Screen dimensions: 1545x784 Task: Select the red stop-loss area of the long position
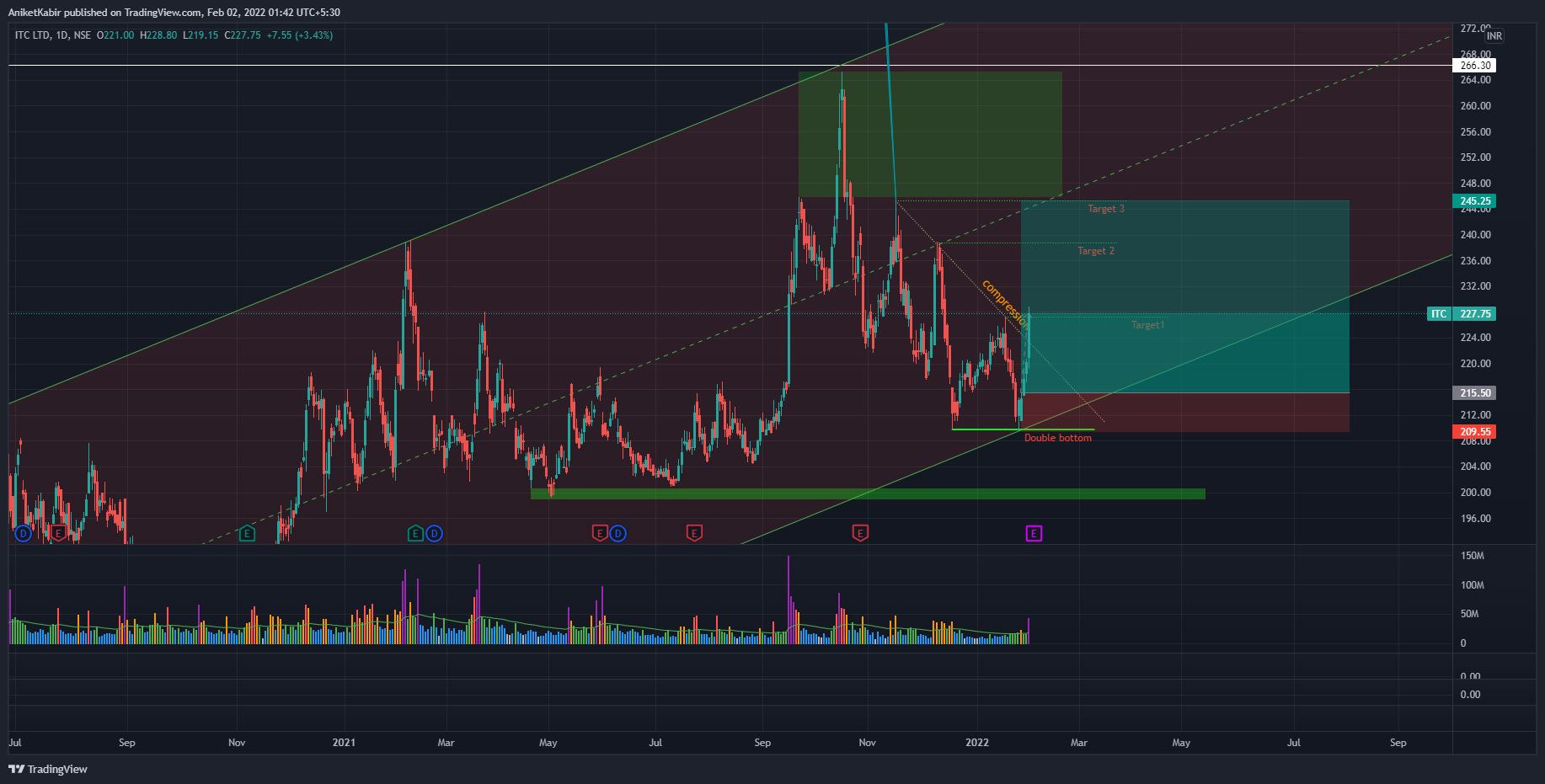click(x=1185, y=413)
